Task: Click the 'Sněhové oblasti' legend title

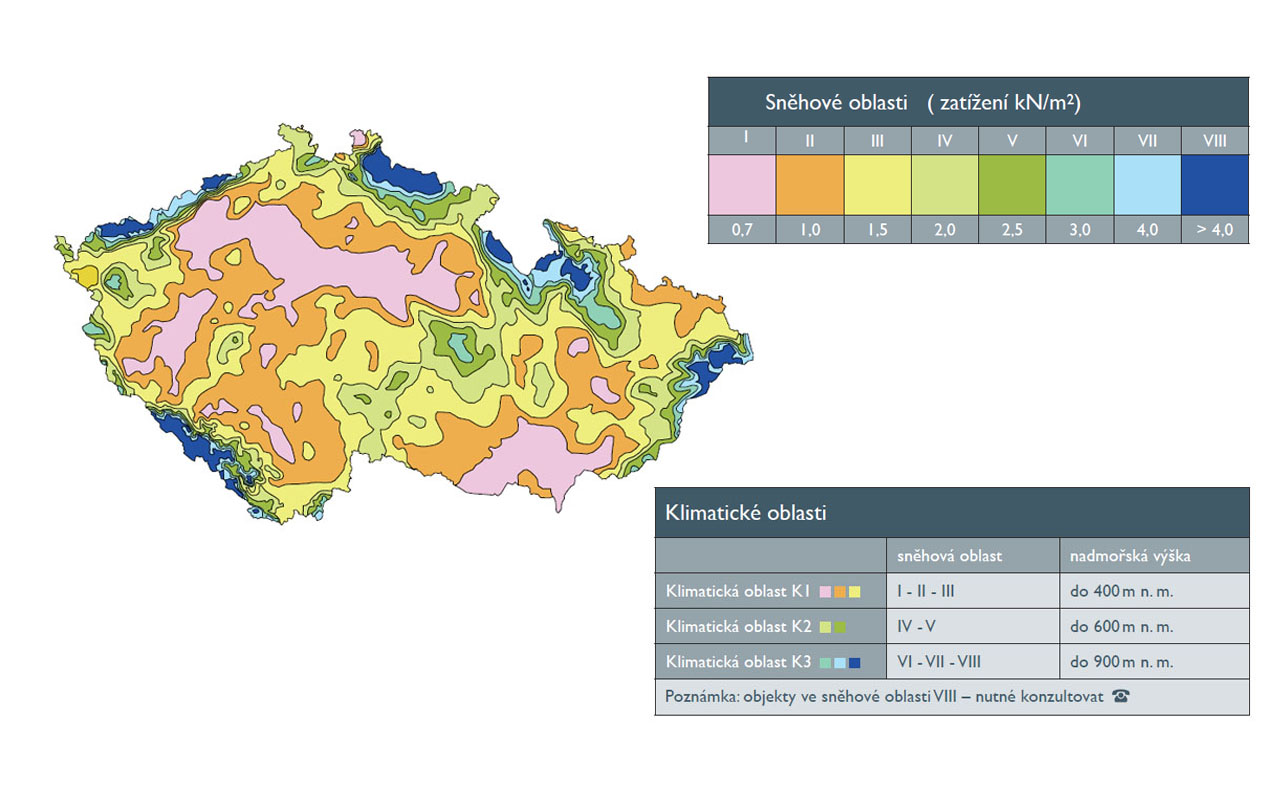Action: (836, 102)
